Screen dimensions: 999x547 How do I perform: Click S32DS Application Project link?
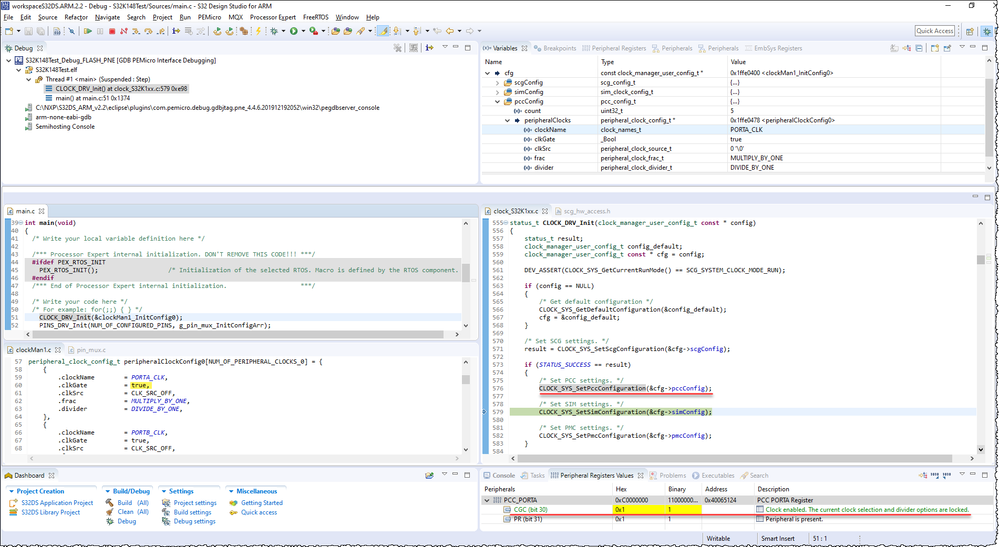pos(56,503)
